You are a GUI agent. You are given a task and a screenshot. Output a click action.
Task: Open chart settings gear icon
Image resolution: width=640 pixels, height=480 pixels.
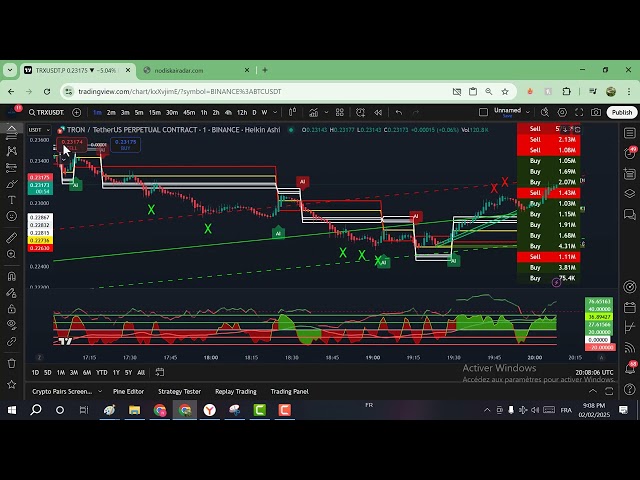click(x=562, y=112)
